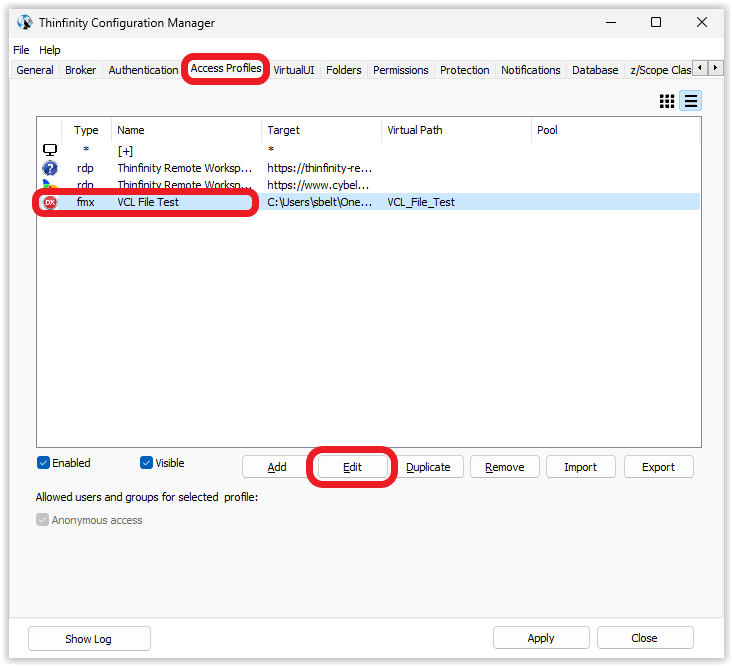Open the z/Scope Classic tab
732x666 pixels.
click(659, 70)
